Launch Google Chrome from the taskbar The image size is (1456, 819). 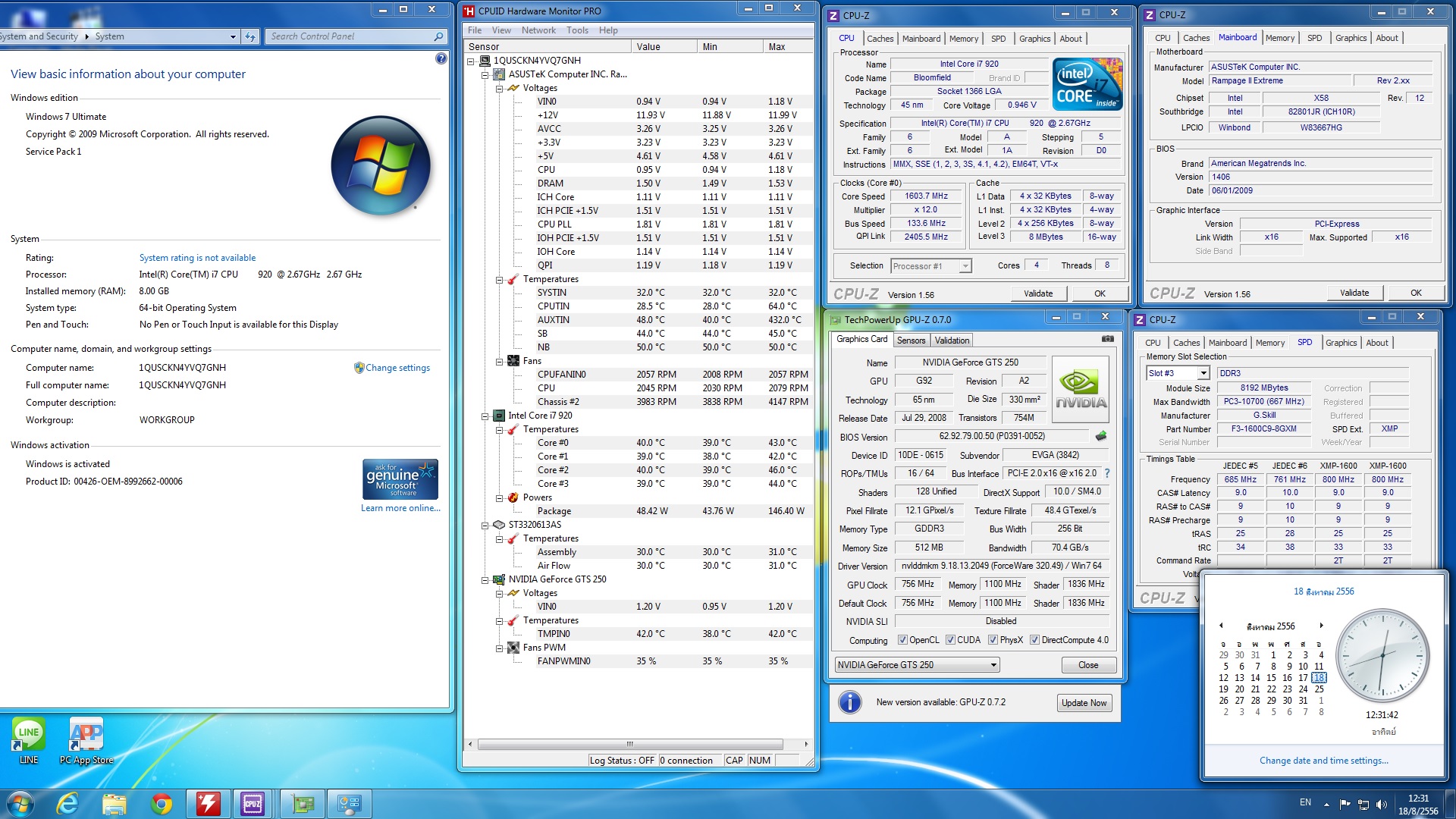[x=161, y=804]
